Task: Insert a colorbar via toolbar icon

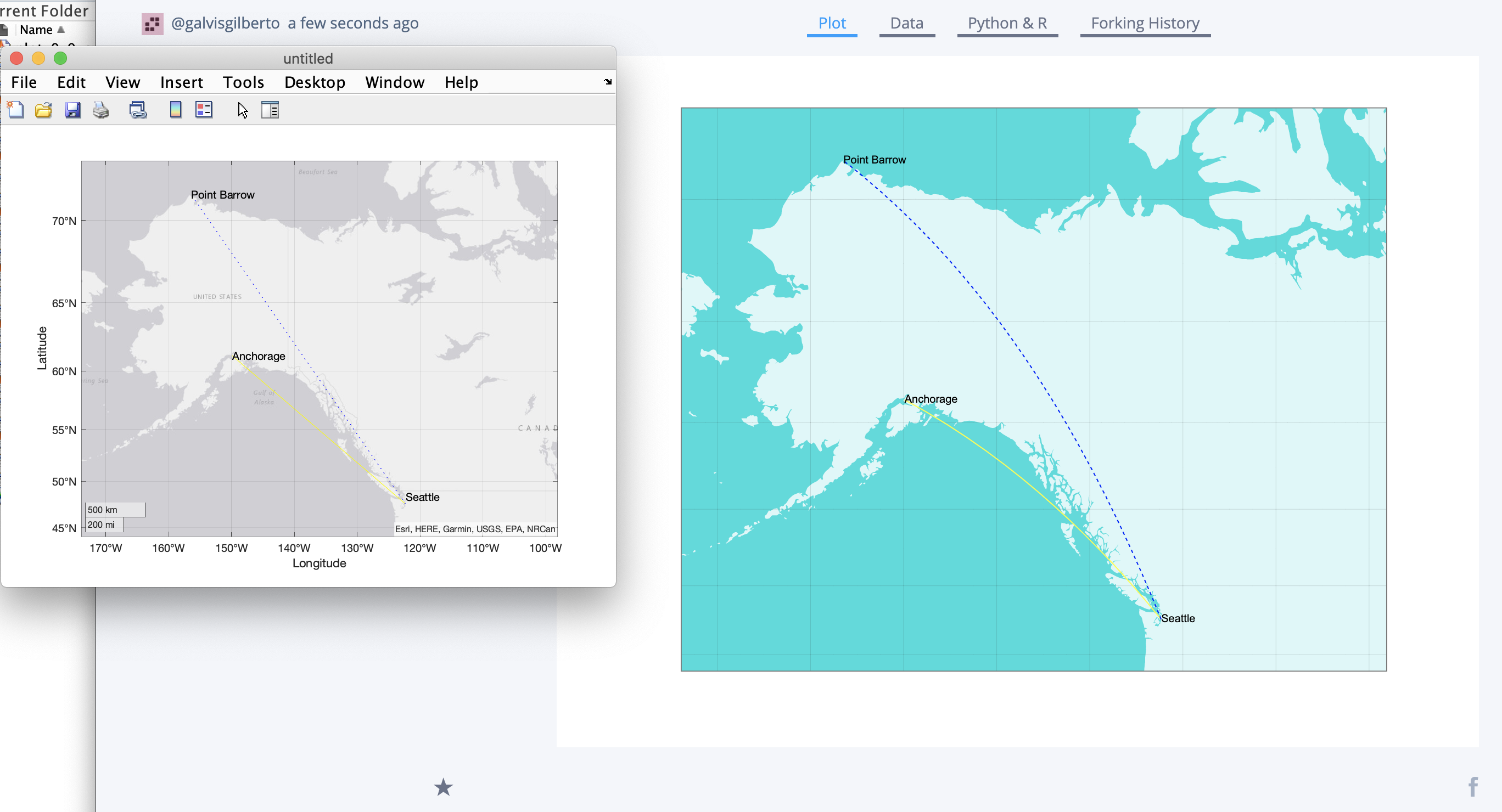Action: coord(176,110)
